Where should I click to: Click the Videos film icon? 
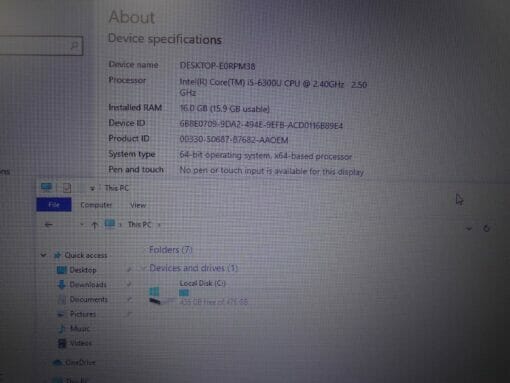click(x=62, y=343)
